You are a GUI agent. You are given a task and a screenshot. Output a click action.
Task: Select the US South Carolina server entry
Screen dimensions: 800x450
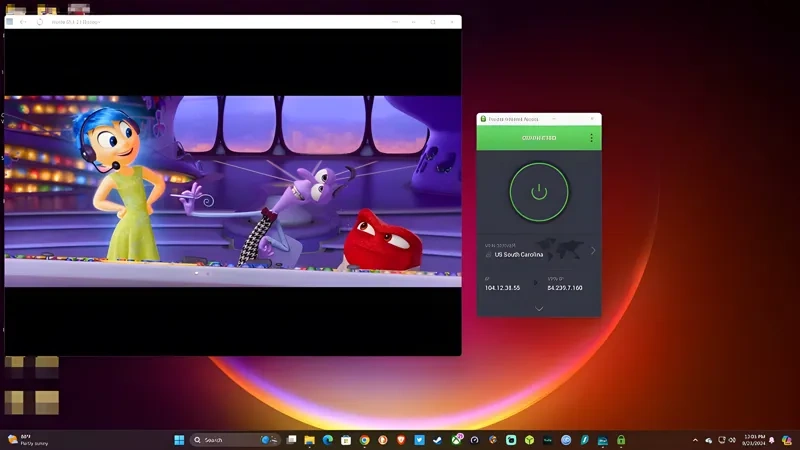coord(520,255)
